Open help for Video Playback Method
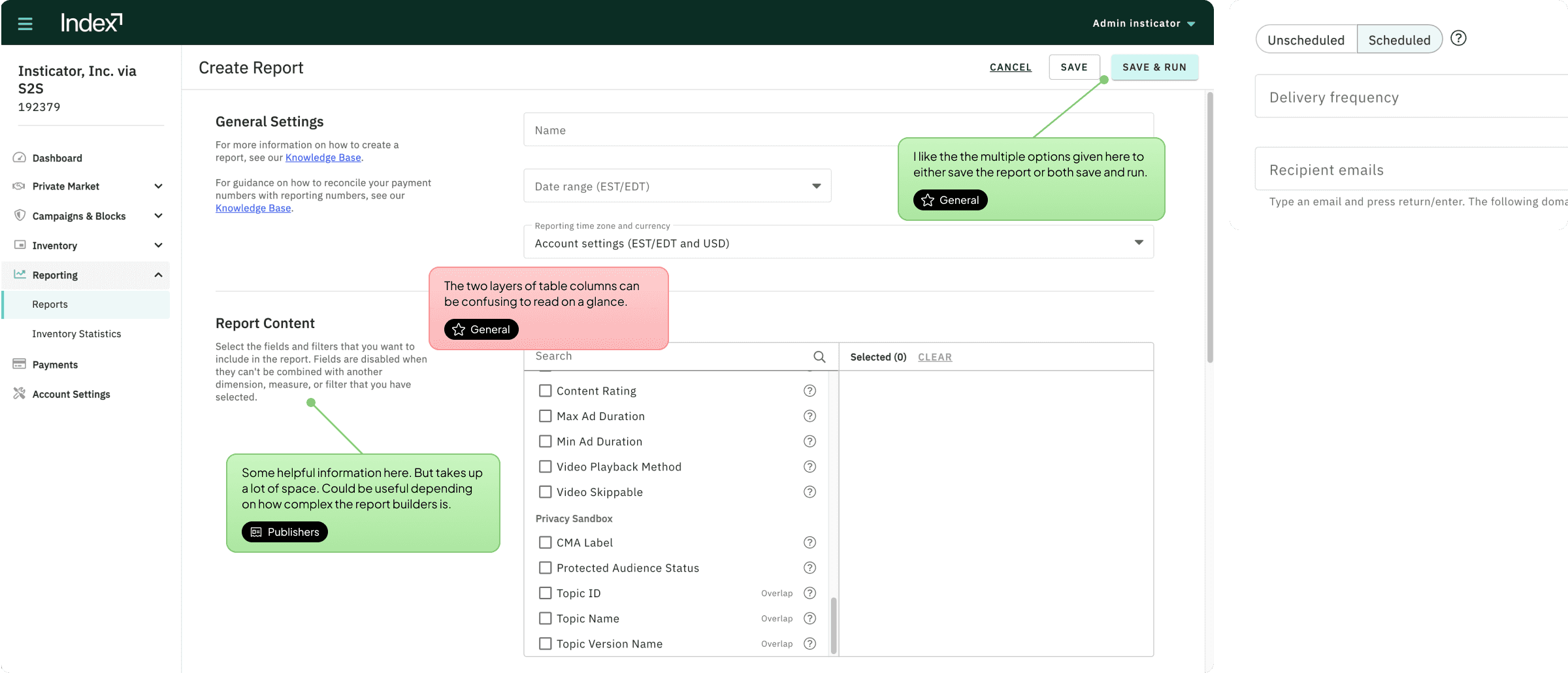The image size is (1568, 673). 809,467
